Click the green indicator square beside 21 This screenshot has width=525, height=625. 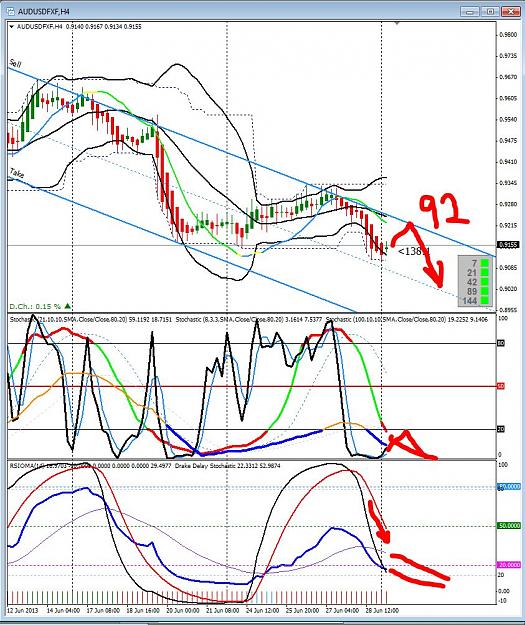484,272
